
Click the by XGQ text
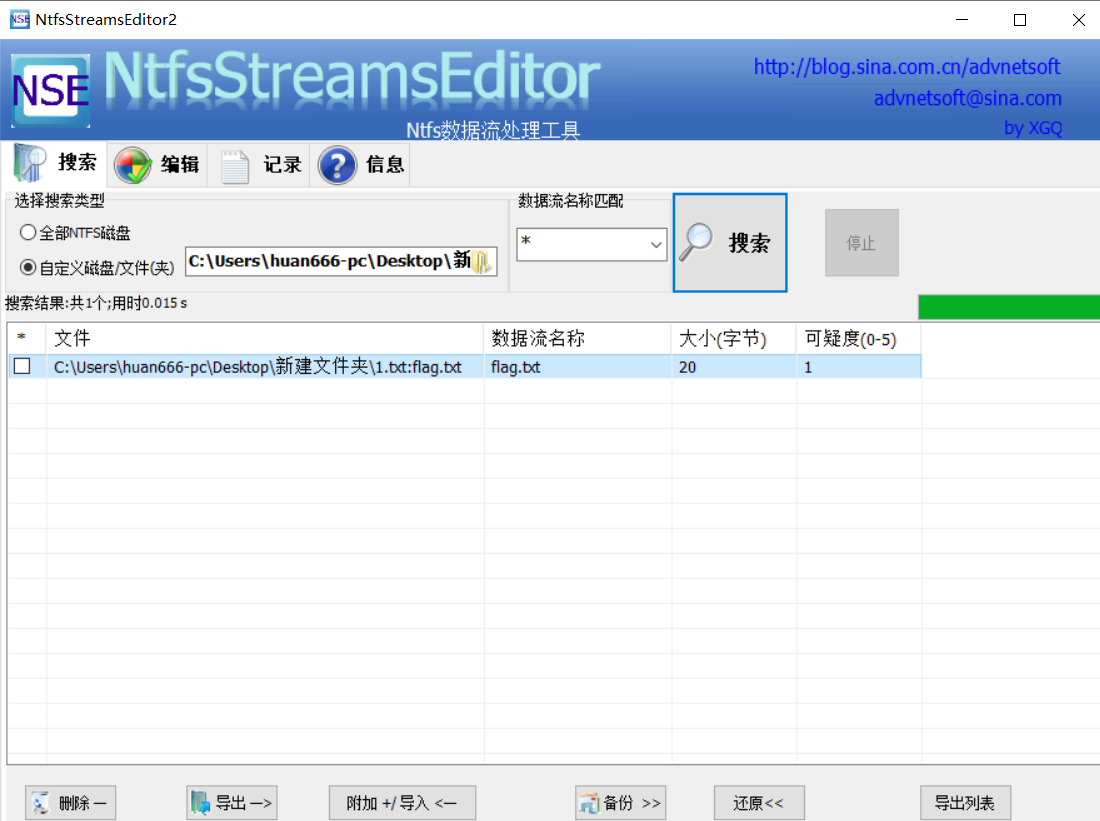(x=1033, y=128)
